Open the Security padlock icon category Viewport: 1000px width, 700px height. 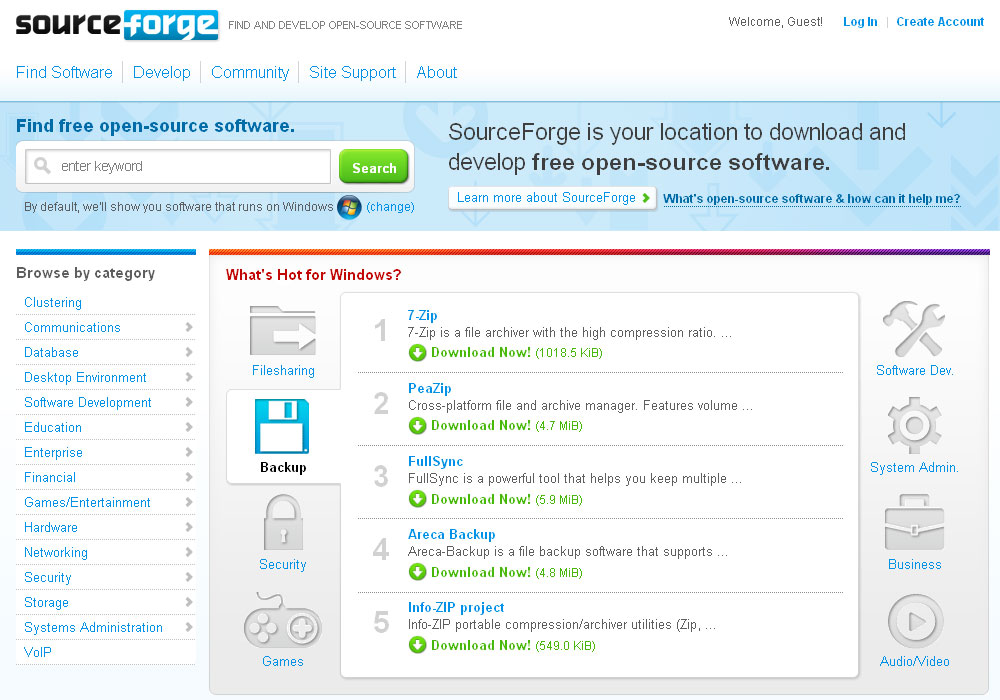tap(283, 524)
